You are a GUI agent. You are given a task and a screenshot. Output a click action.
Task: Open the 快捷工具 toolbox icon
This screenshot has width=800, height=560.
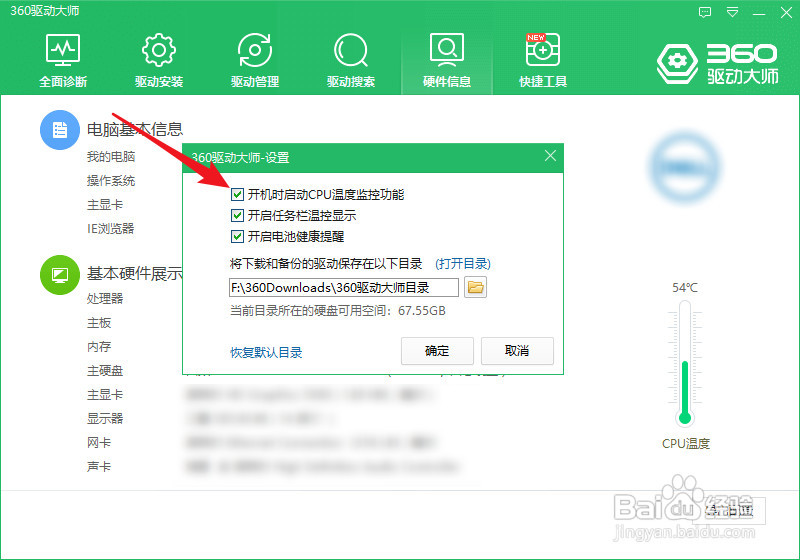coord(543,50)
